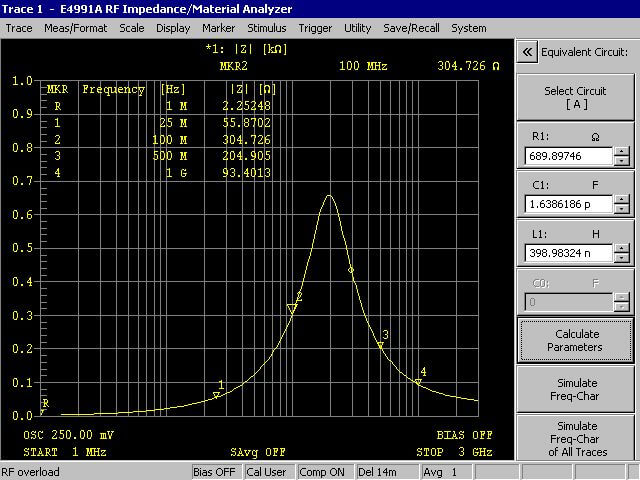Select marker 3 triangle on trace
The height and width of the screenshot is (480, 640).
click(380, 346)
